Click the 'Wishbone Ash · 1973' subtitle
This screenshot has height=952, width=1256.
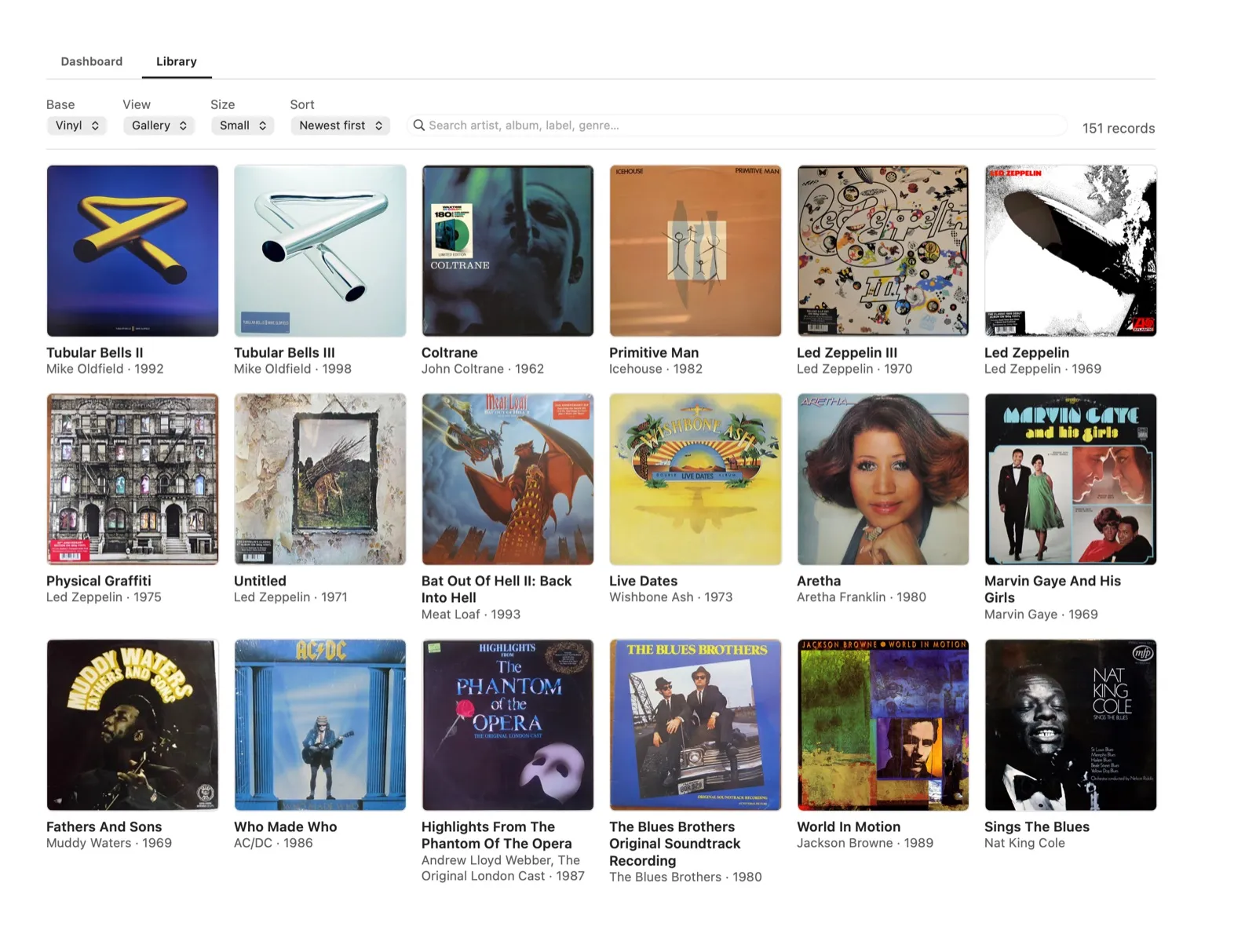[x=671, y=597]
